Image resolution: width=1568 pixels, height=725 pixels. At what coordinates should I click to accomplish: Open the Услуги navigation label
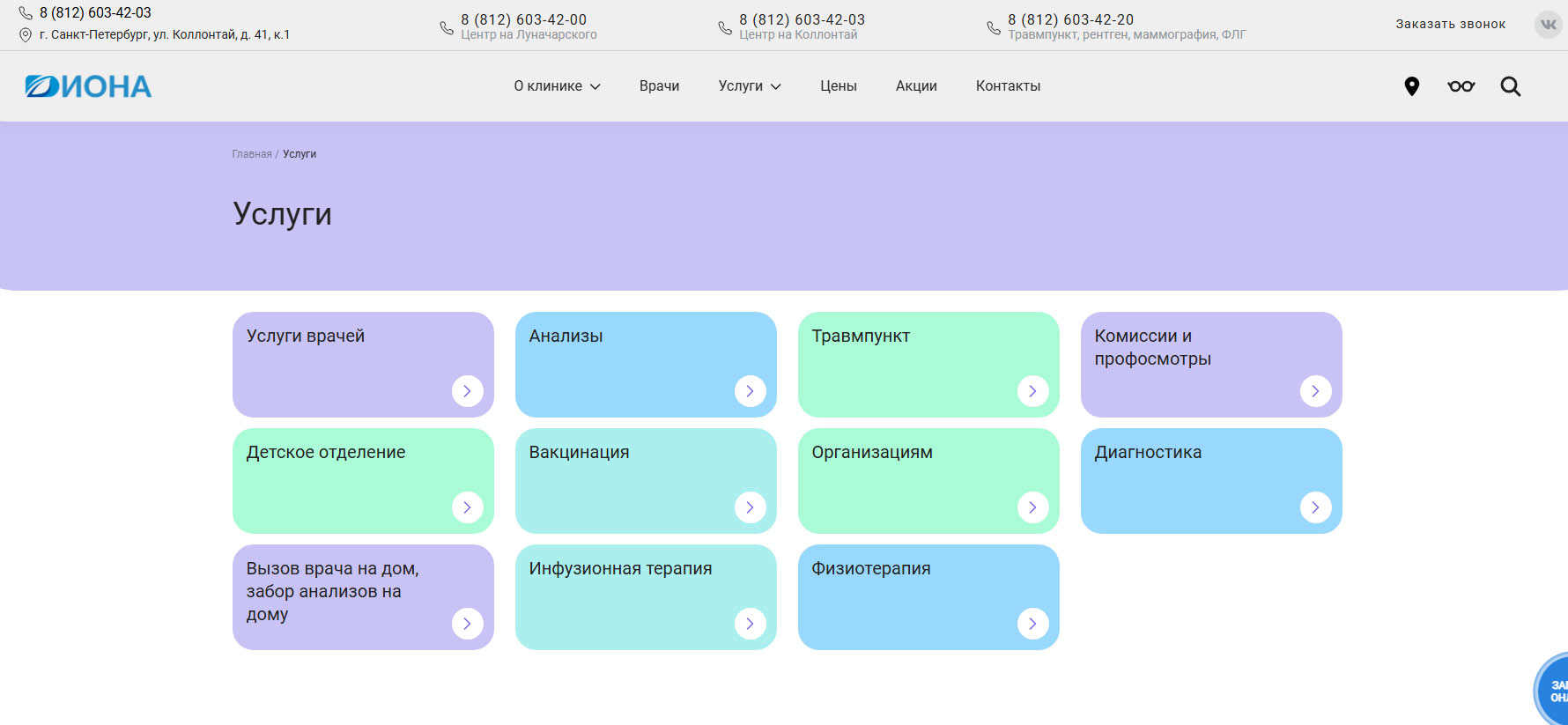click(741, 86)
